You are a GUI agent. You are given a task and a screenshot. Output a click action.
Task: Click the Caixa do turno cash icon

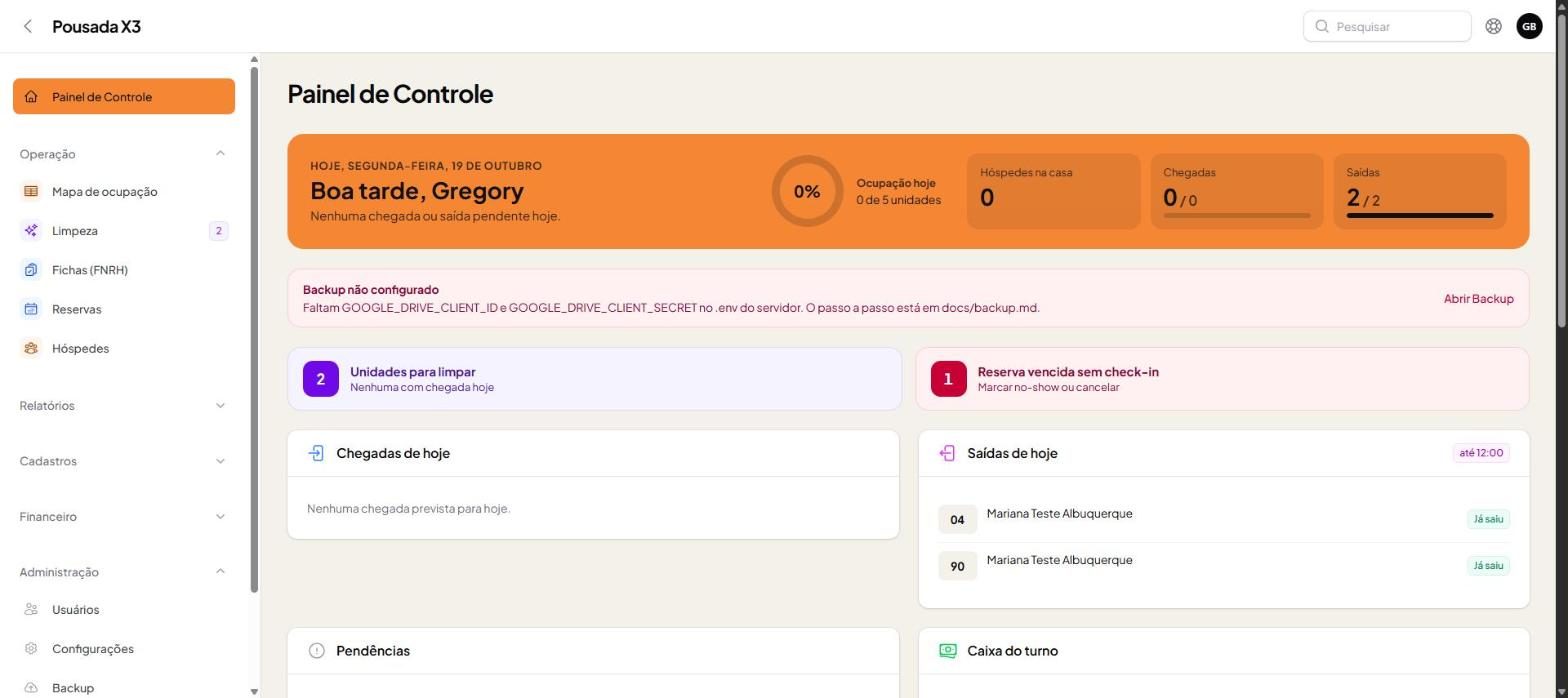tap(948, 651)
